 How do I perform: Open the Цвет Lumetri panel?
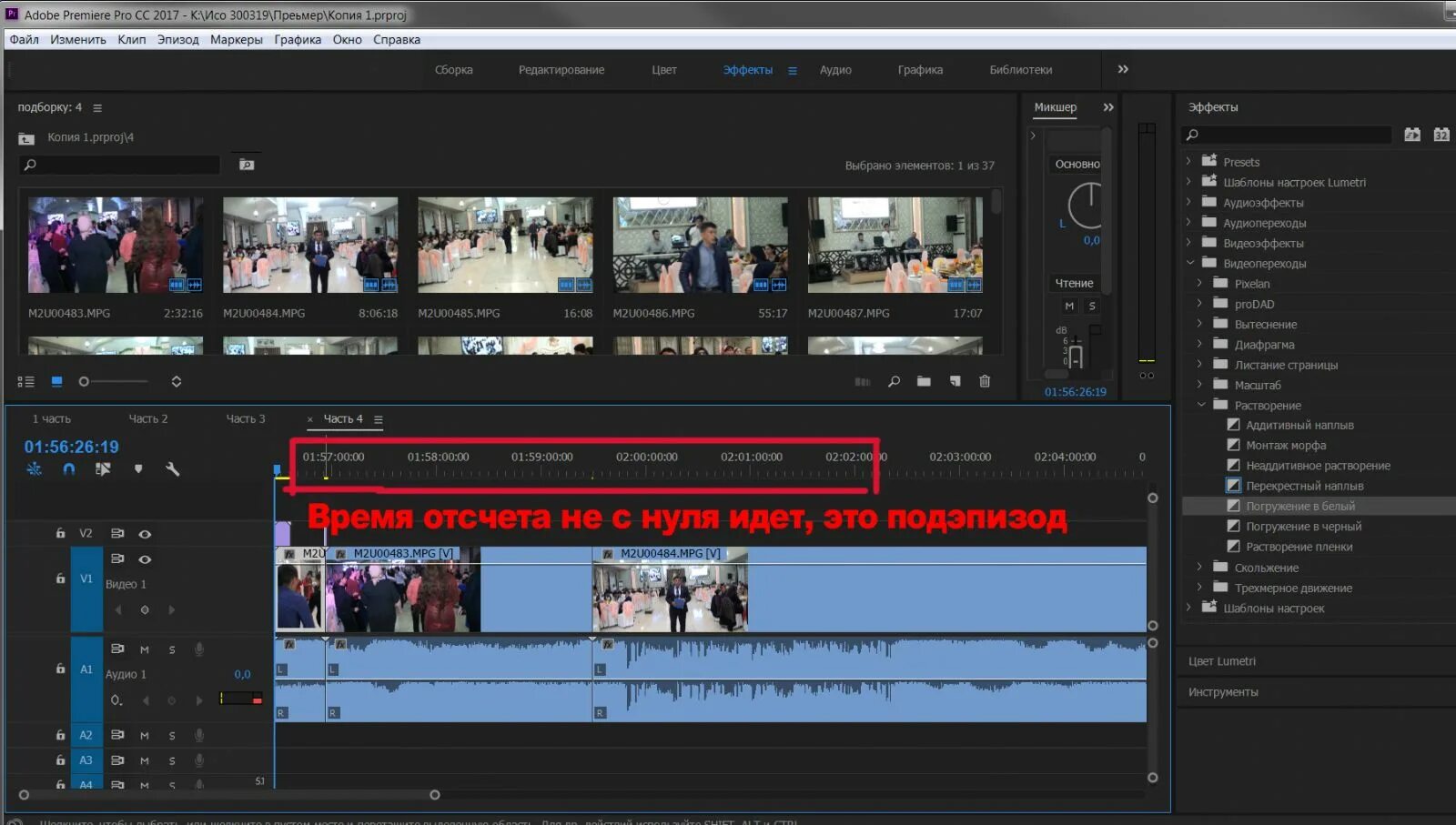[x=1222, y=661]
